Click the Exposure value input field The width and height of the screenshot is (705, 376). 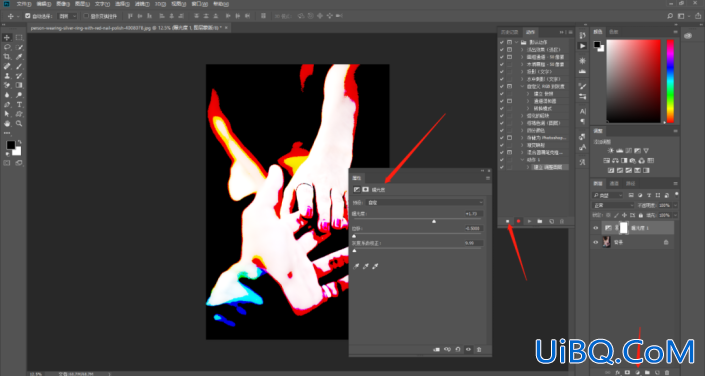tap(475, 214)
